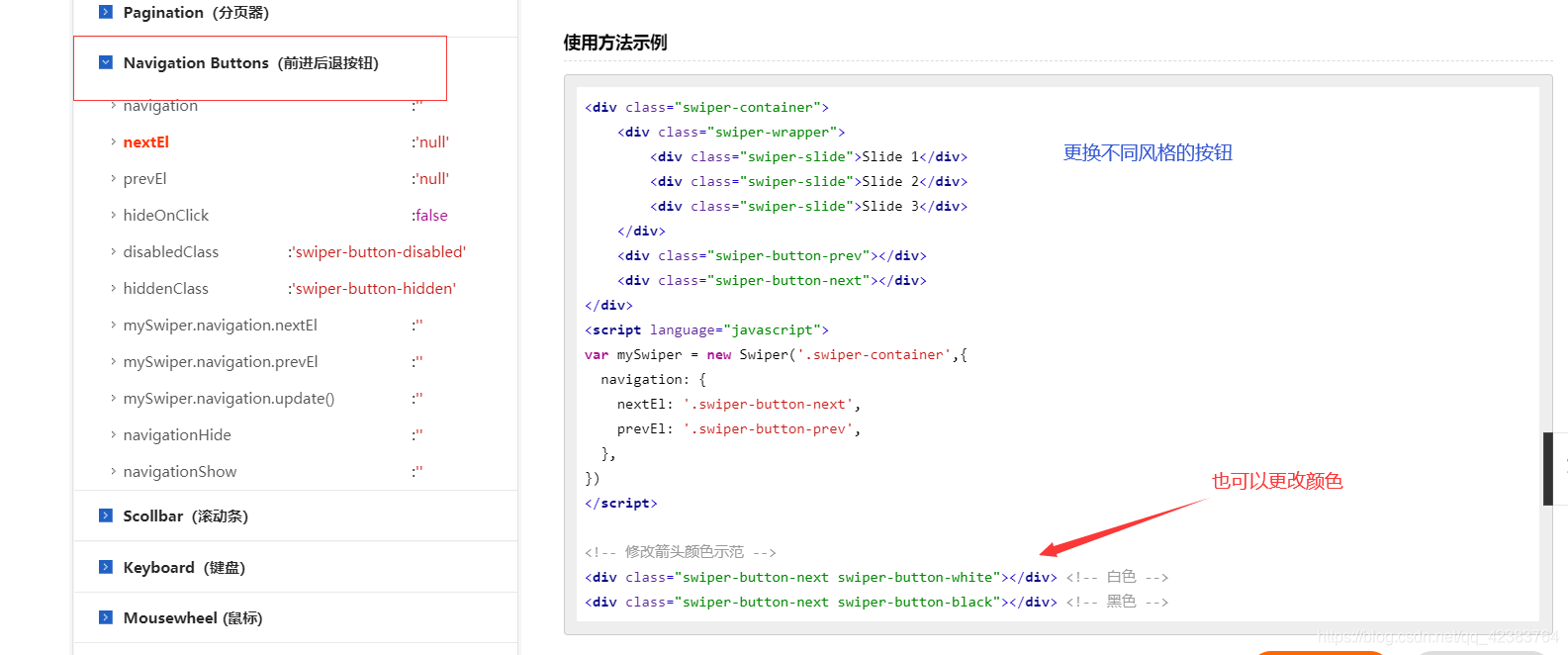Click the swiper-button-next div code line
The height and width of the screenshot is (655, 1568).
772,280
